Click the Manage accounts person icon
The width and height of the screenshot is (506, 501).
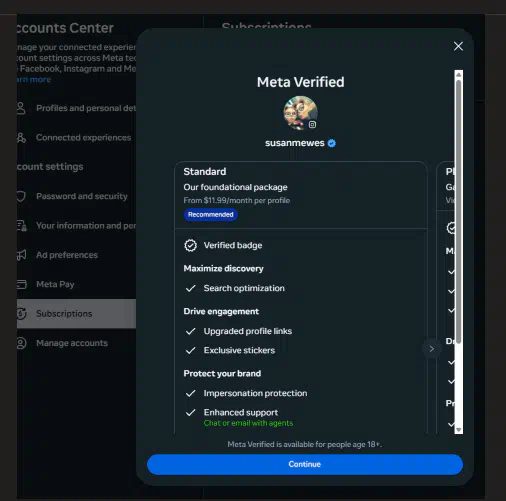pos(21,343)
